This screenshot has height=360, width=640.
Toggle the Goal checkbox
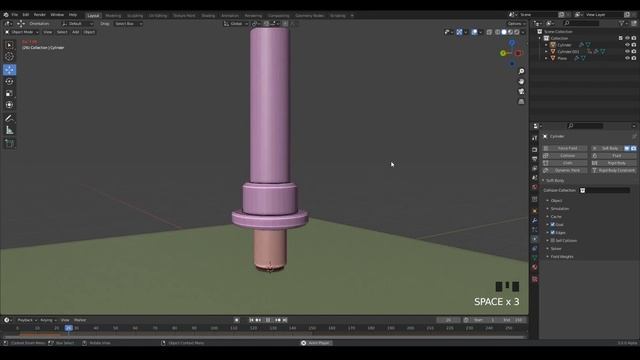pos(553,224)
